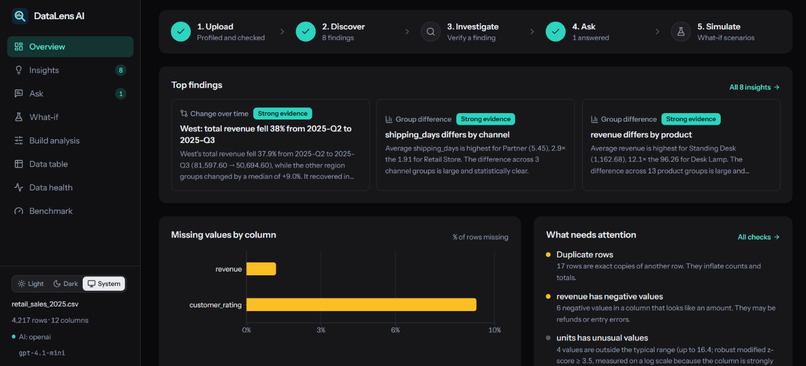Click the % of rows missing label
This screenshot has height=366, width=806.
point(480,237)
